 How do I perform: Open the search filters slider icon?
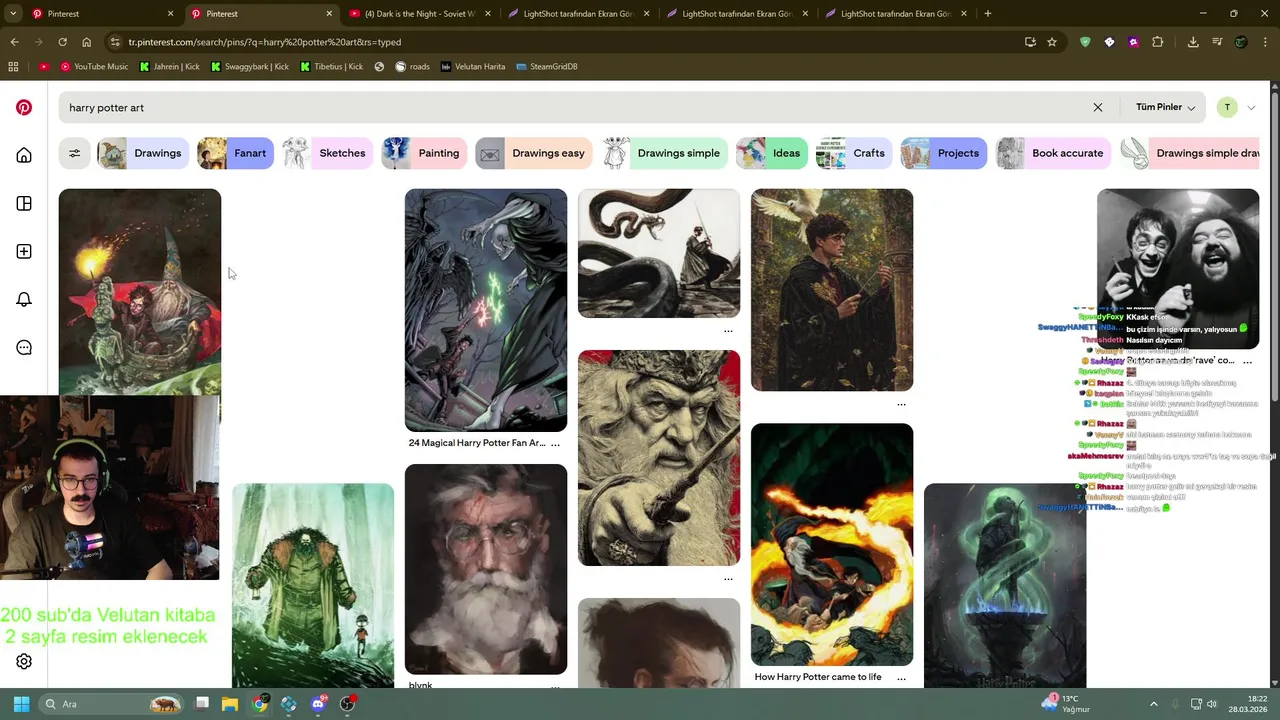tap(74, 153)
